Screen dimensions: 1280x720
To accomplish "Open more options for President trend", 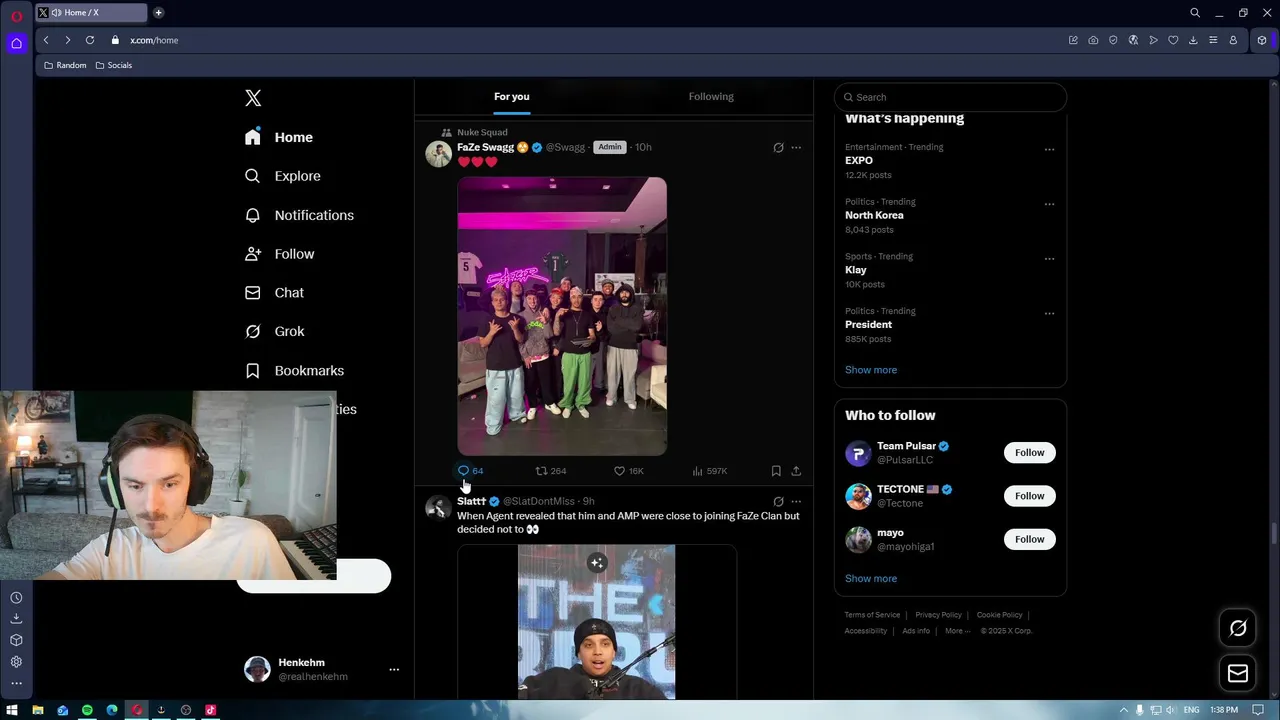I will [x=1049, y=313].
